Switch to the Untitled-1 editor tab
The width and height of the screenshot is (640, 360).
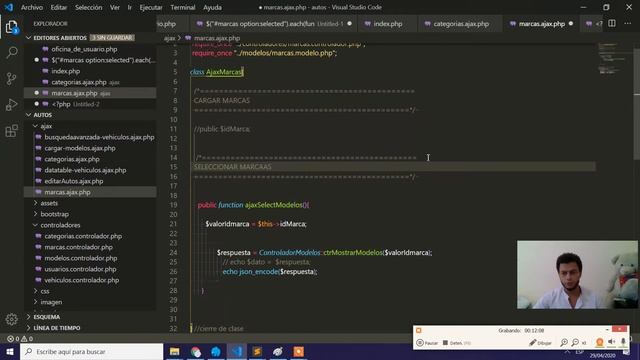point(273,24)
